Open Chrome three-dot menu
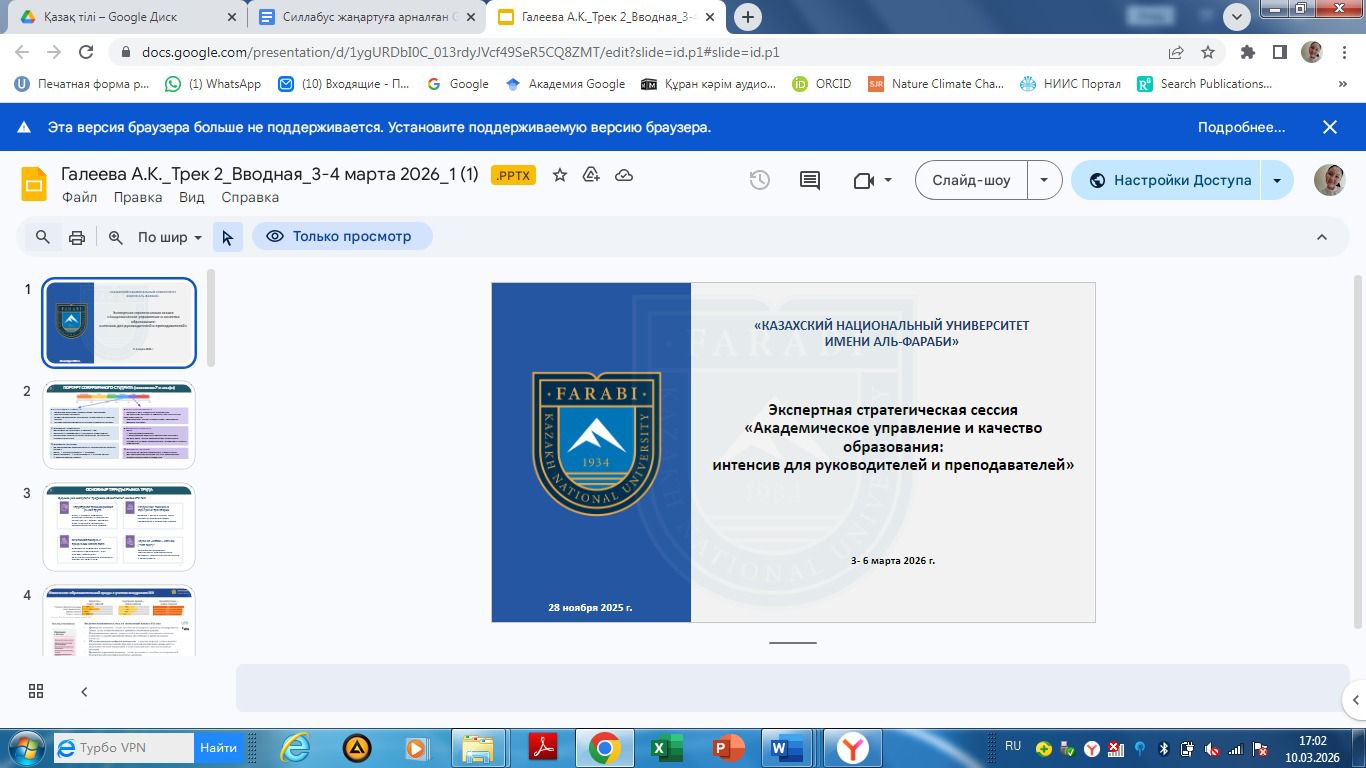 pyautogui.click(x=1344, y=52)
